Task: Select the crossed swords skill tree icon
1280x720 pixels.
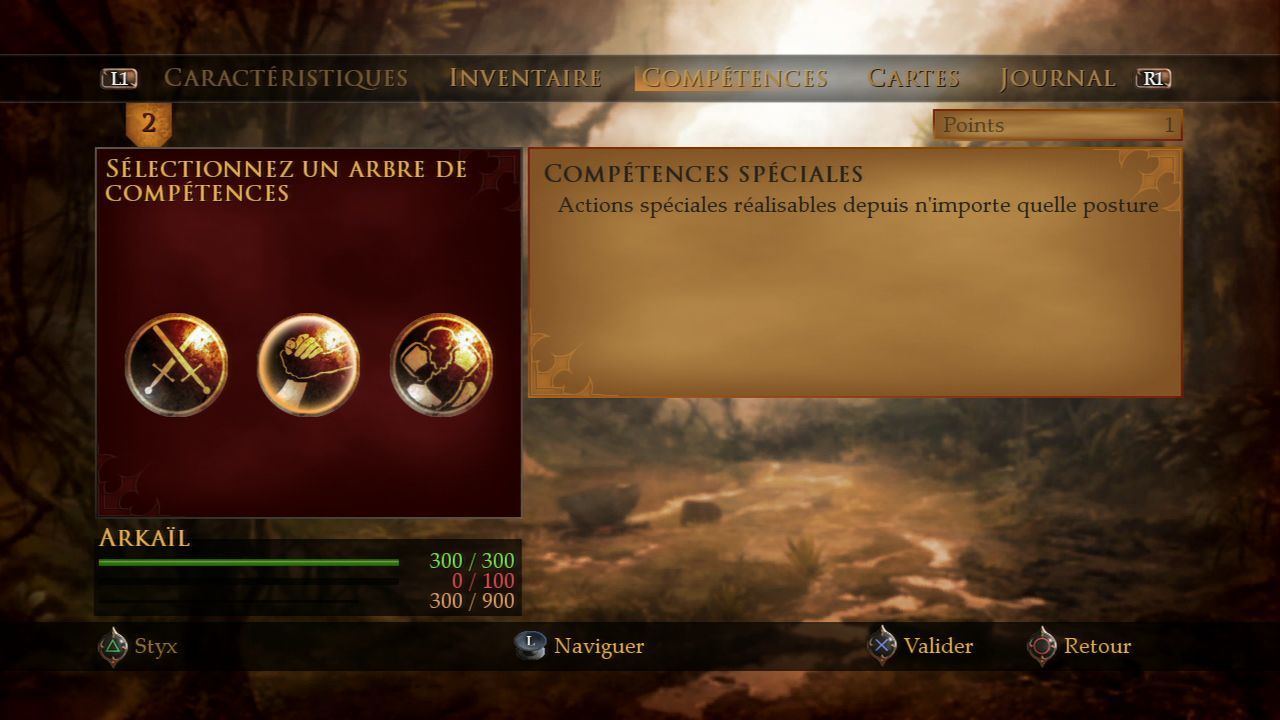Action: click(176, 365)
